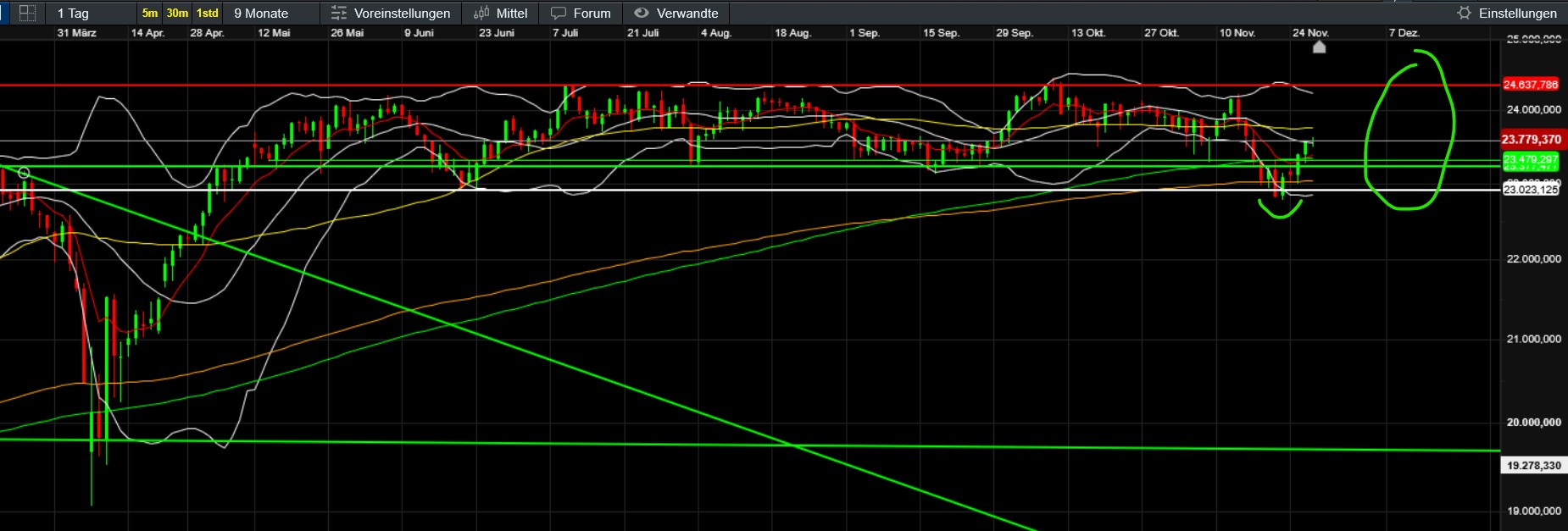Open the Forum tab

(592, 13)
